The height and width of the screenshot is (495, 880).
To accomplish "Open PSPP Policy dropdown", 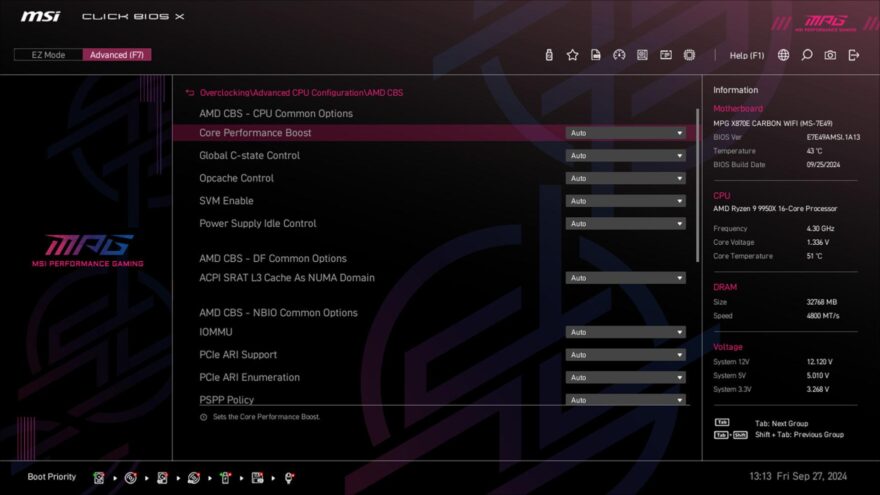I will tap(625, 400).
